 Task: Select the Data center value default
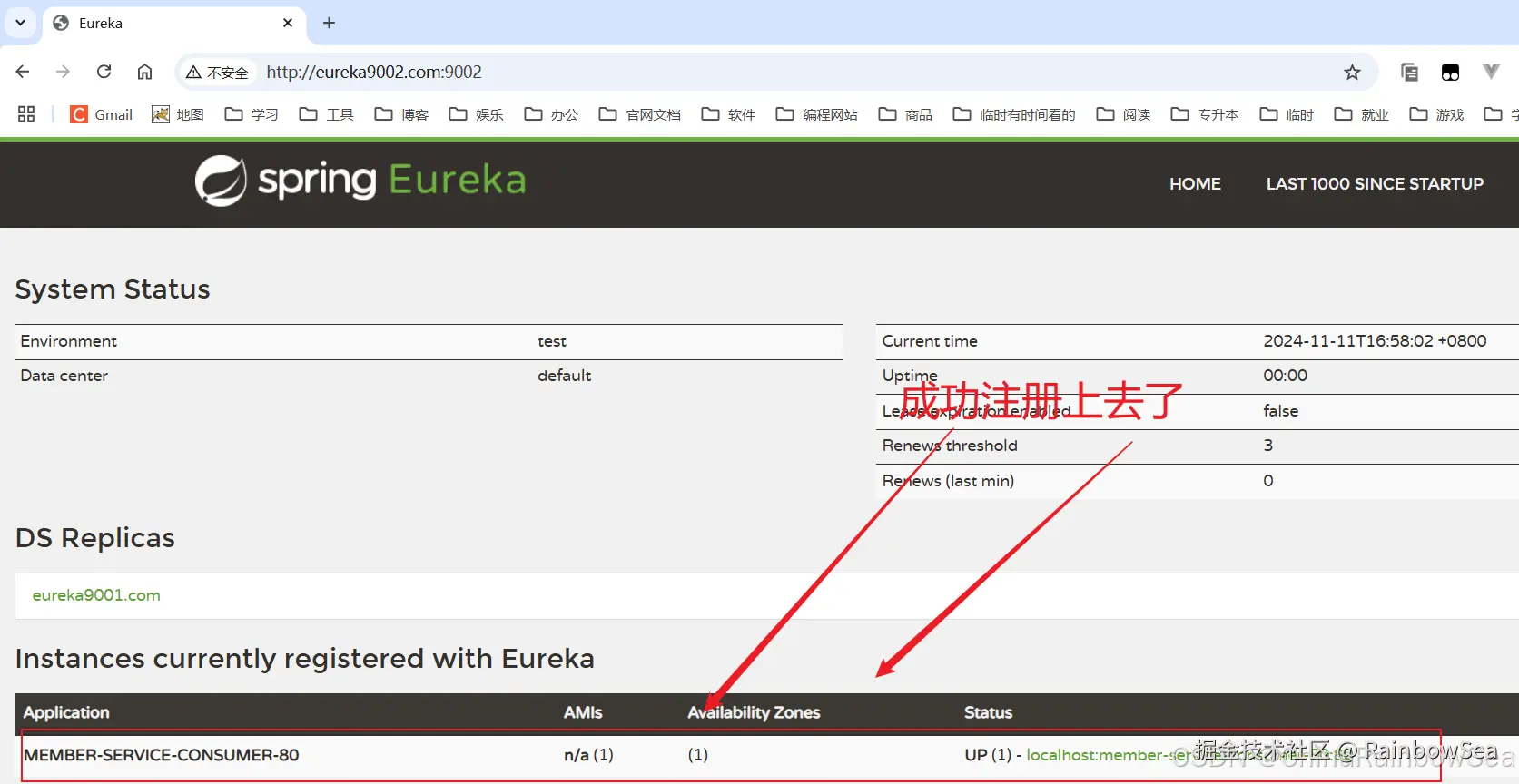(564, 376)
